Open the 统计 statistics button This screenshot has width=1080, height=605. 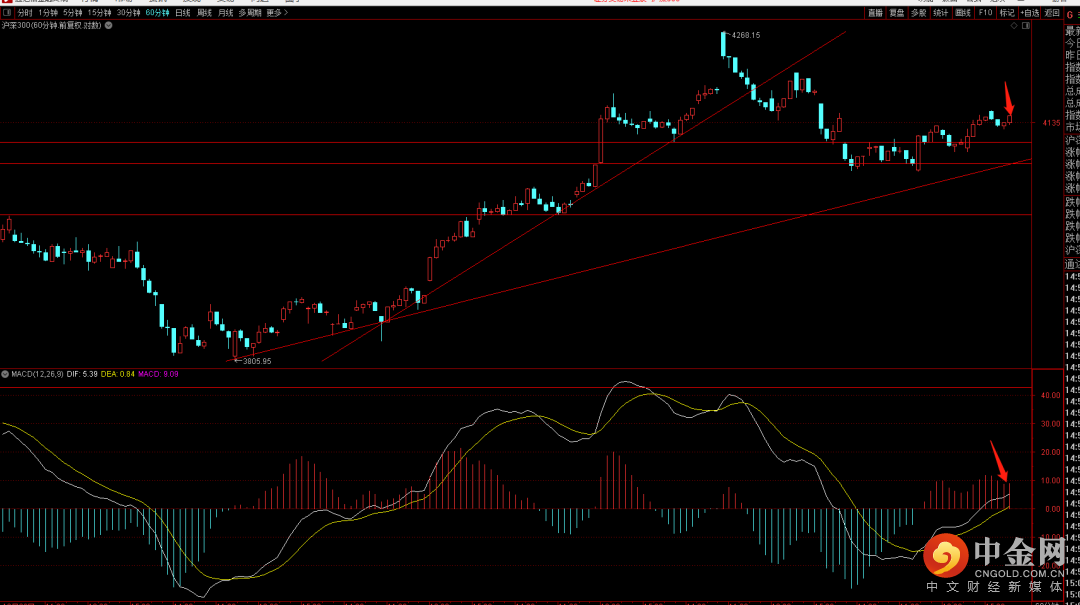click(x=941, y=13)
